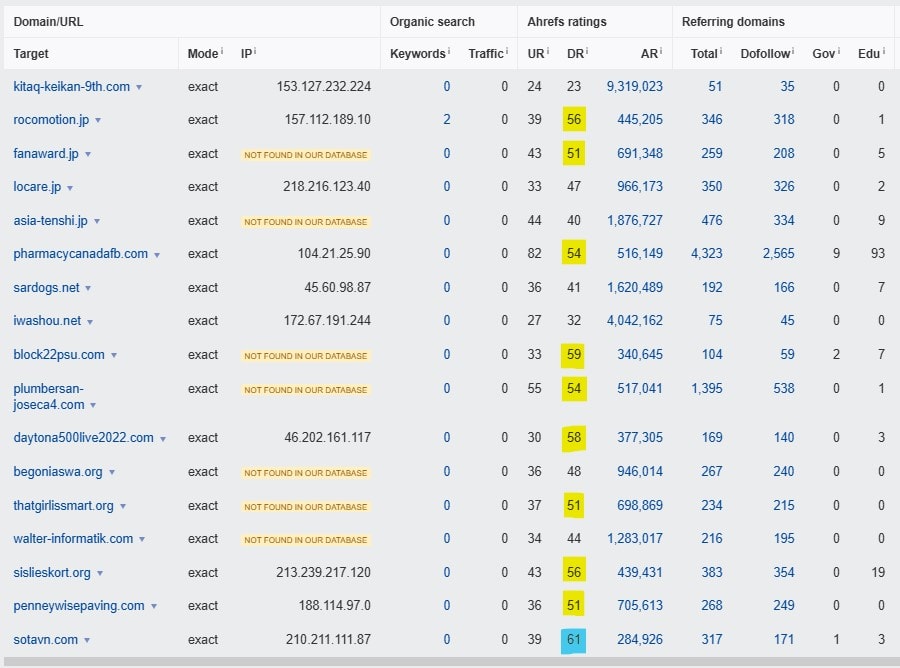The height and width of the screenshot is (668, 900).
Task: Click the blue highlighted DR 61 cell
Action: tap(573, 640)
